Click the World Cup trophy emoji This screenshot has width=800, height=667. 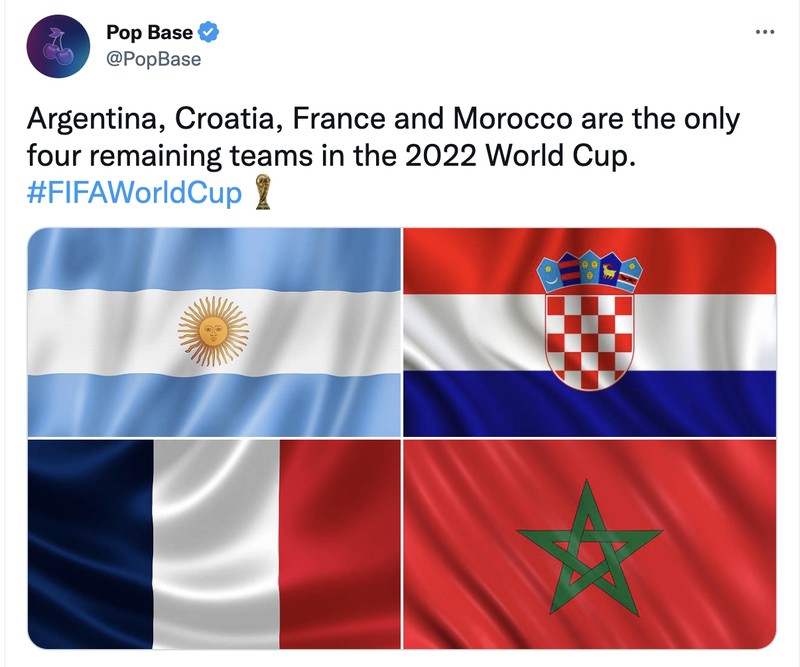point(262,191)
